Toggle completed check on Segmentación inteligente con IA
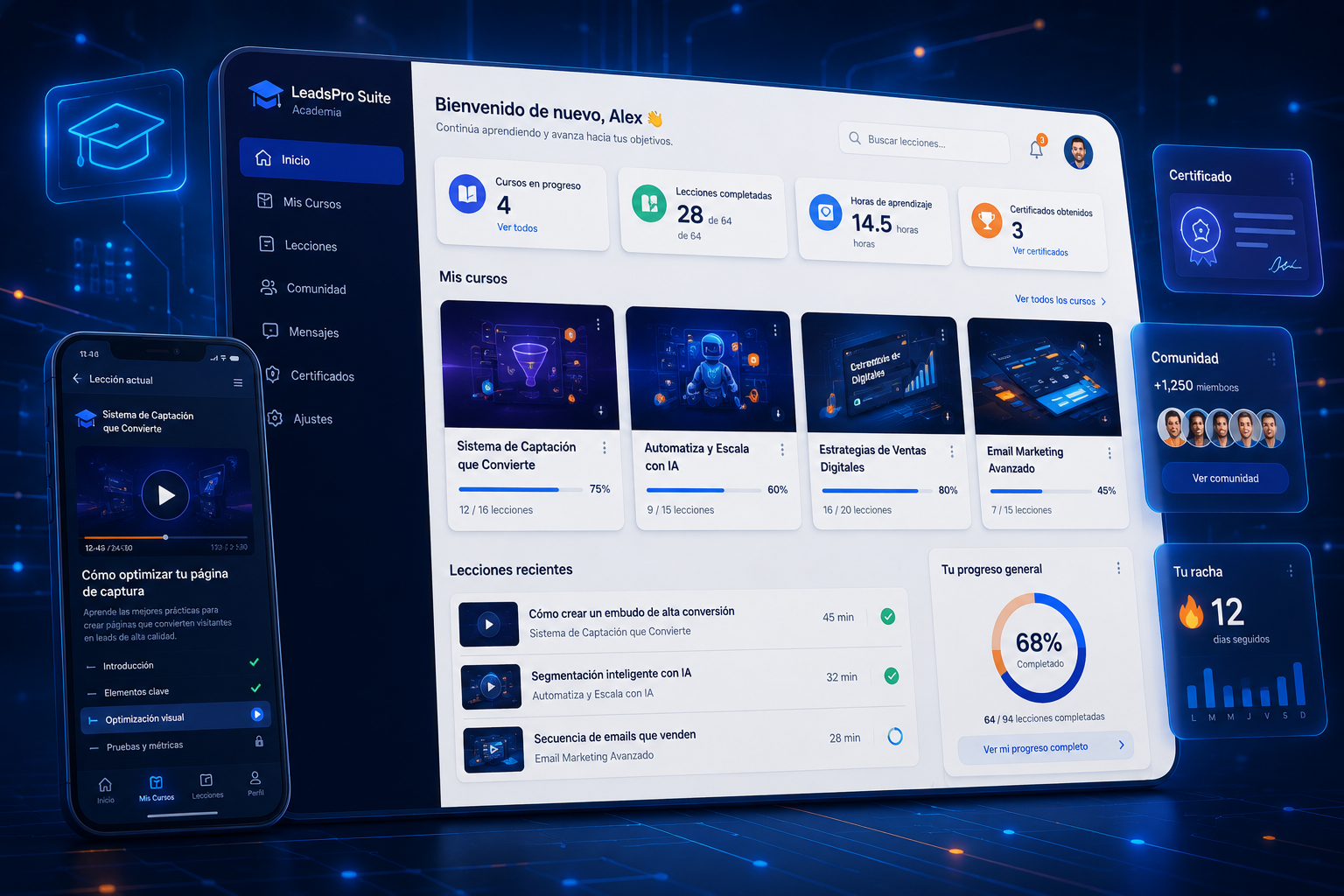This screenshot has height=896, width=1344. pos(892,675)
